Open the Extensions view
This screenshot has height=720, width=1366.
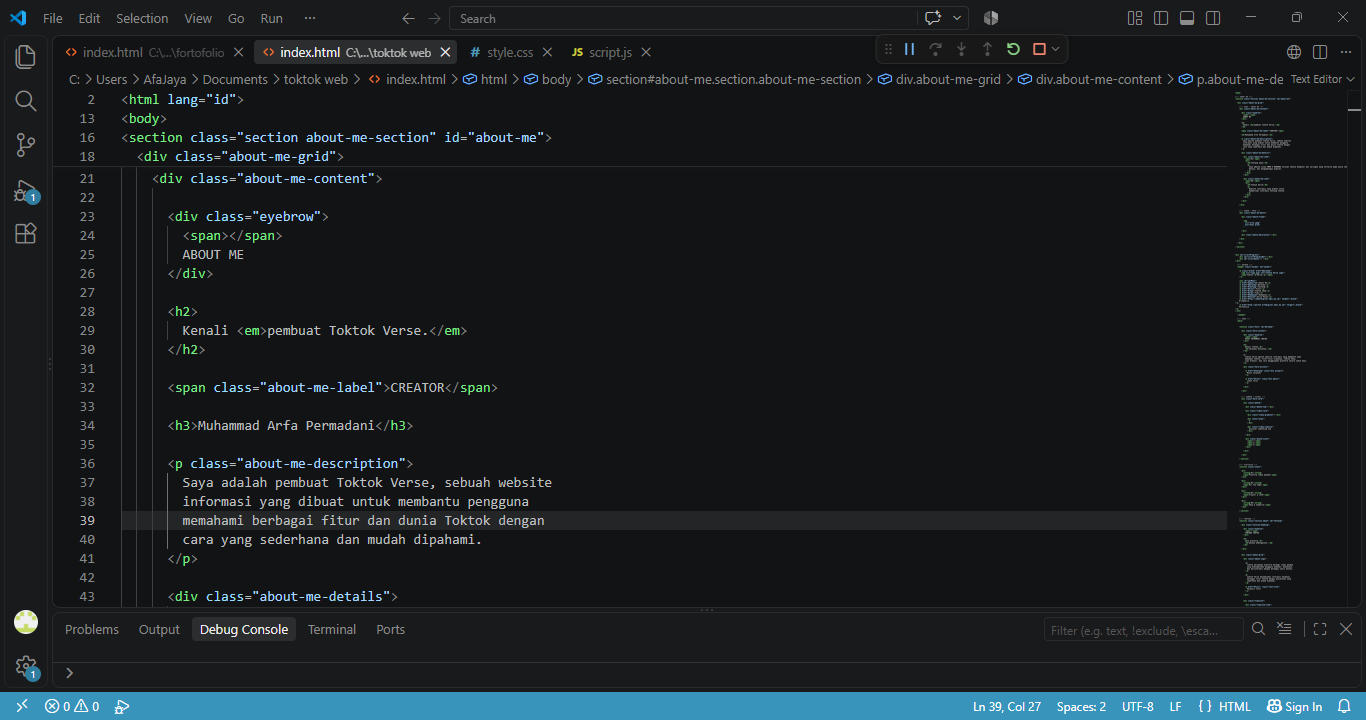[x=26, y=234]
